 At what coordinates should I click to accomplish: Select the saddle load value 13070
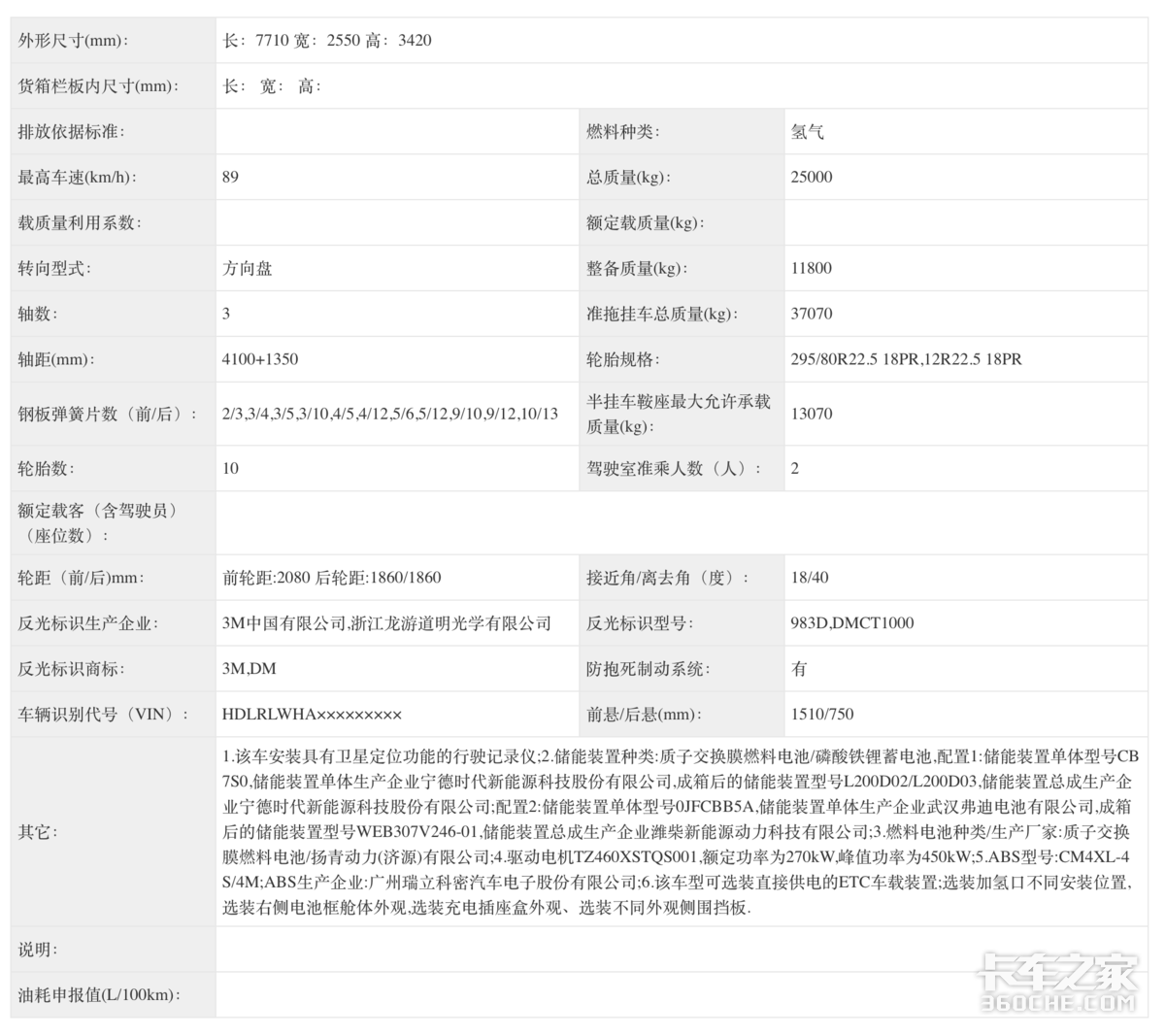[812, 414]
